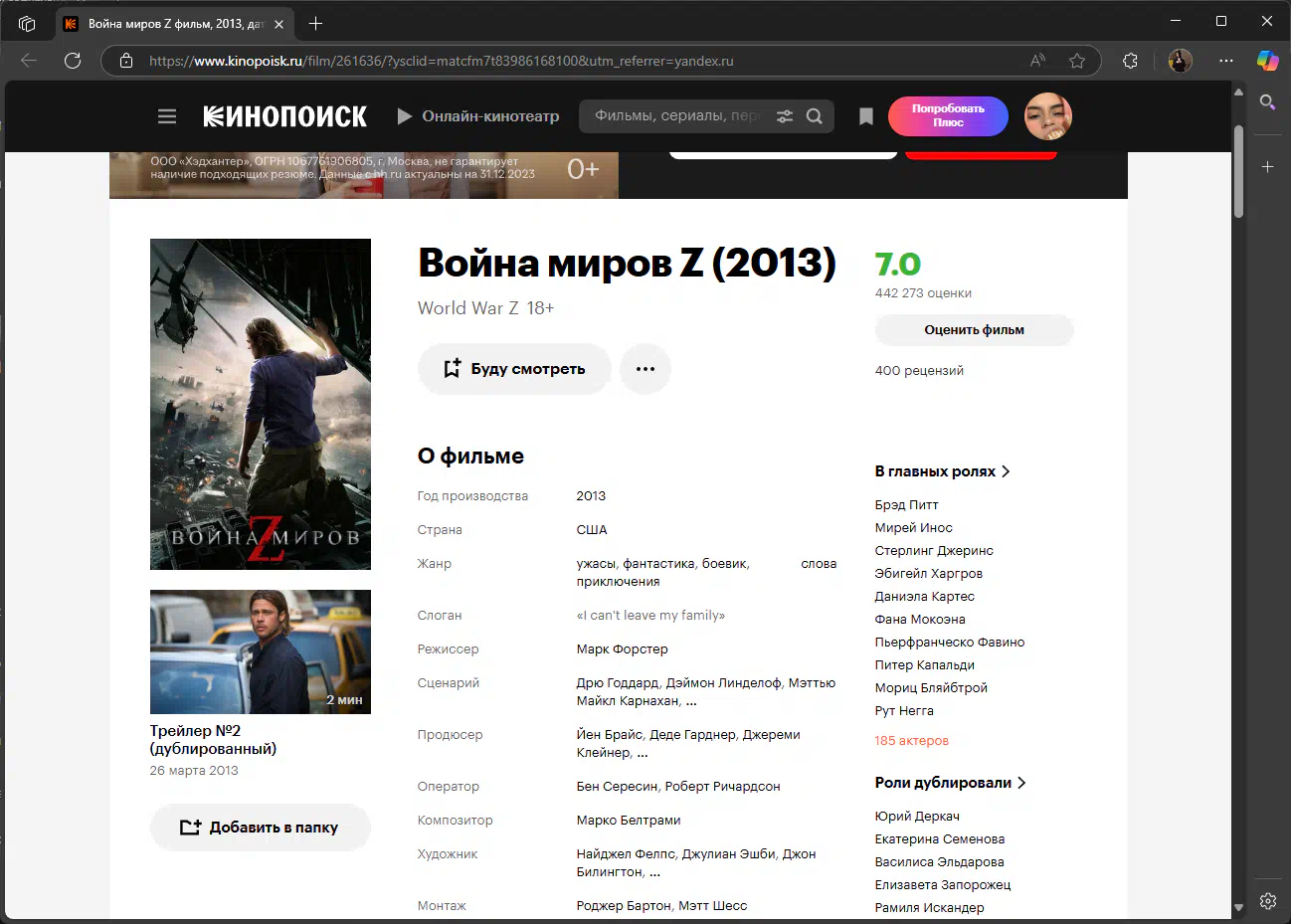This screenshot has height=924, width=1291.
Task: Open country США link
Action: (592, 530)
